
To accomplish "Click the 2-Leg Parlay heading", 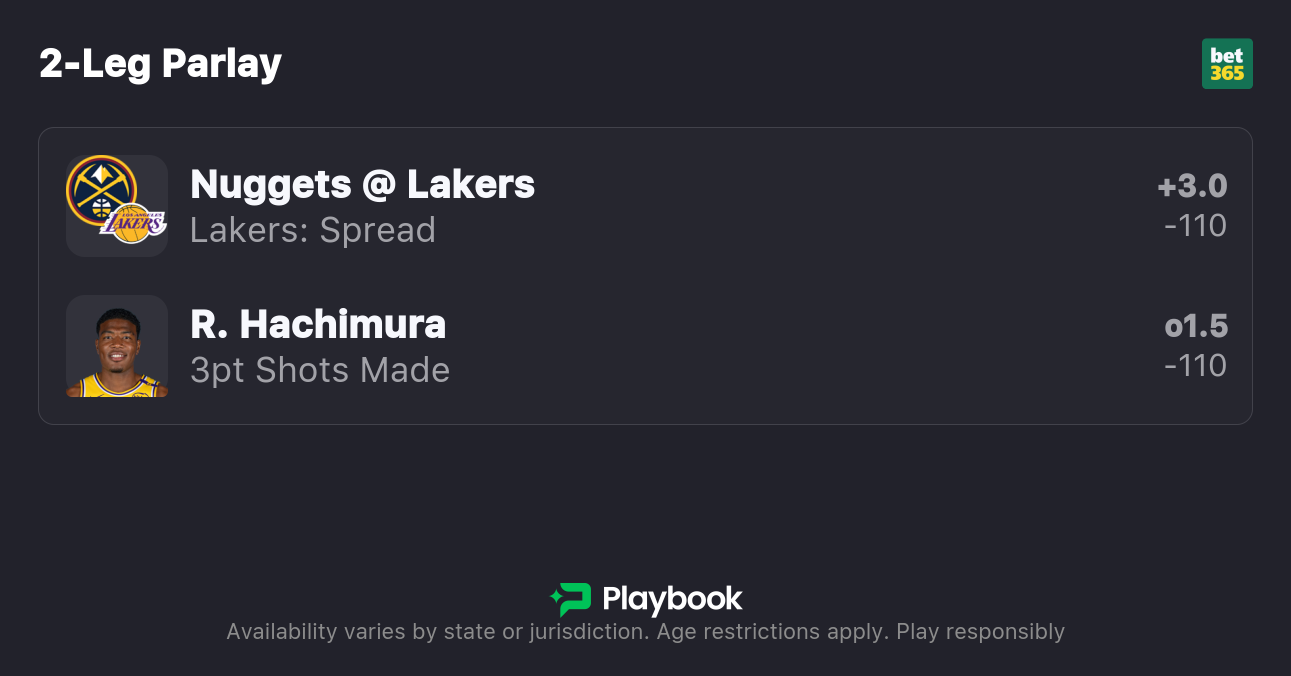I will coord(160,63).
